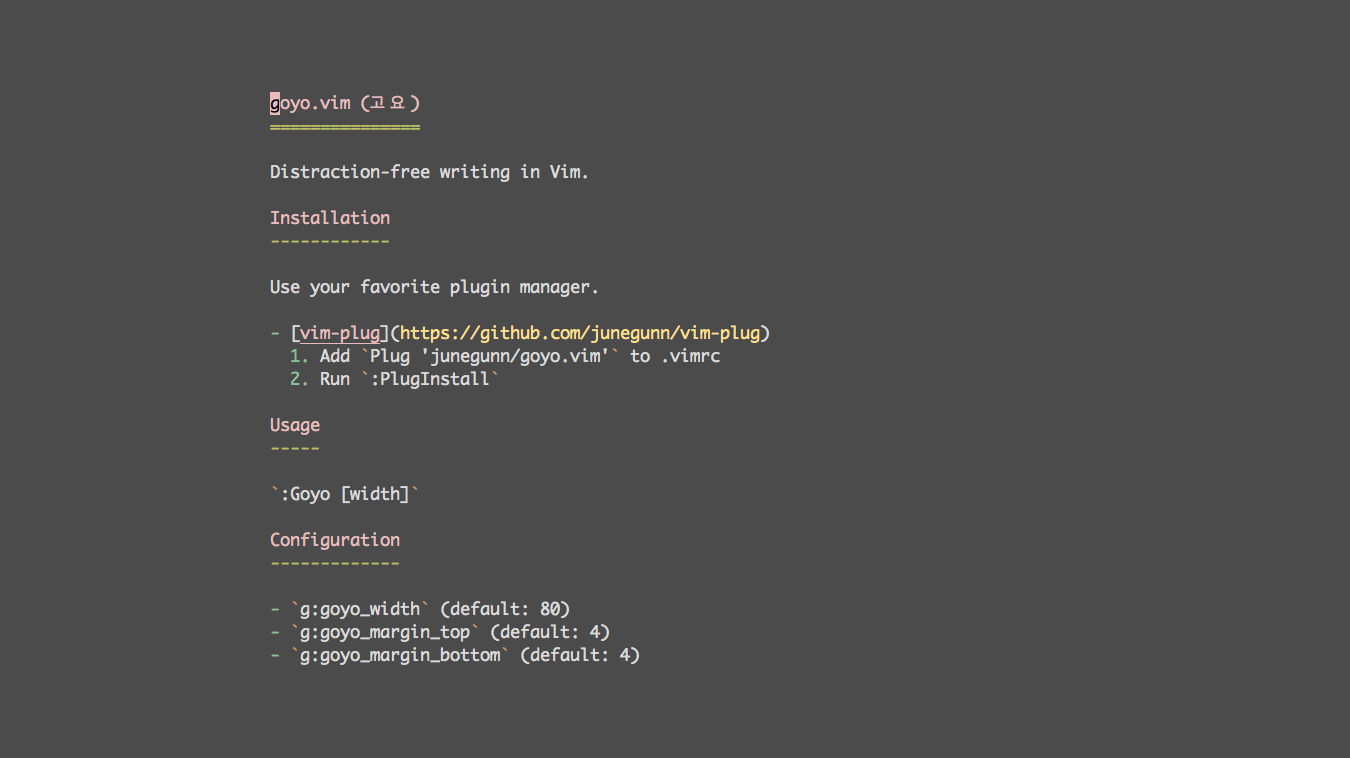
Task: Click the "Distraction-free writing in Vim." line
Action: click(x=429, y=172)
